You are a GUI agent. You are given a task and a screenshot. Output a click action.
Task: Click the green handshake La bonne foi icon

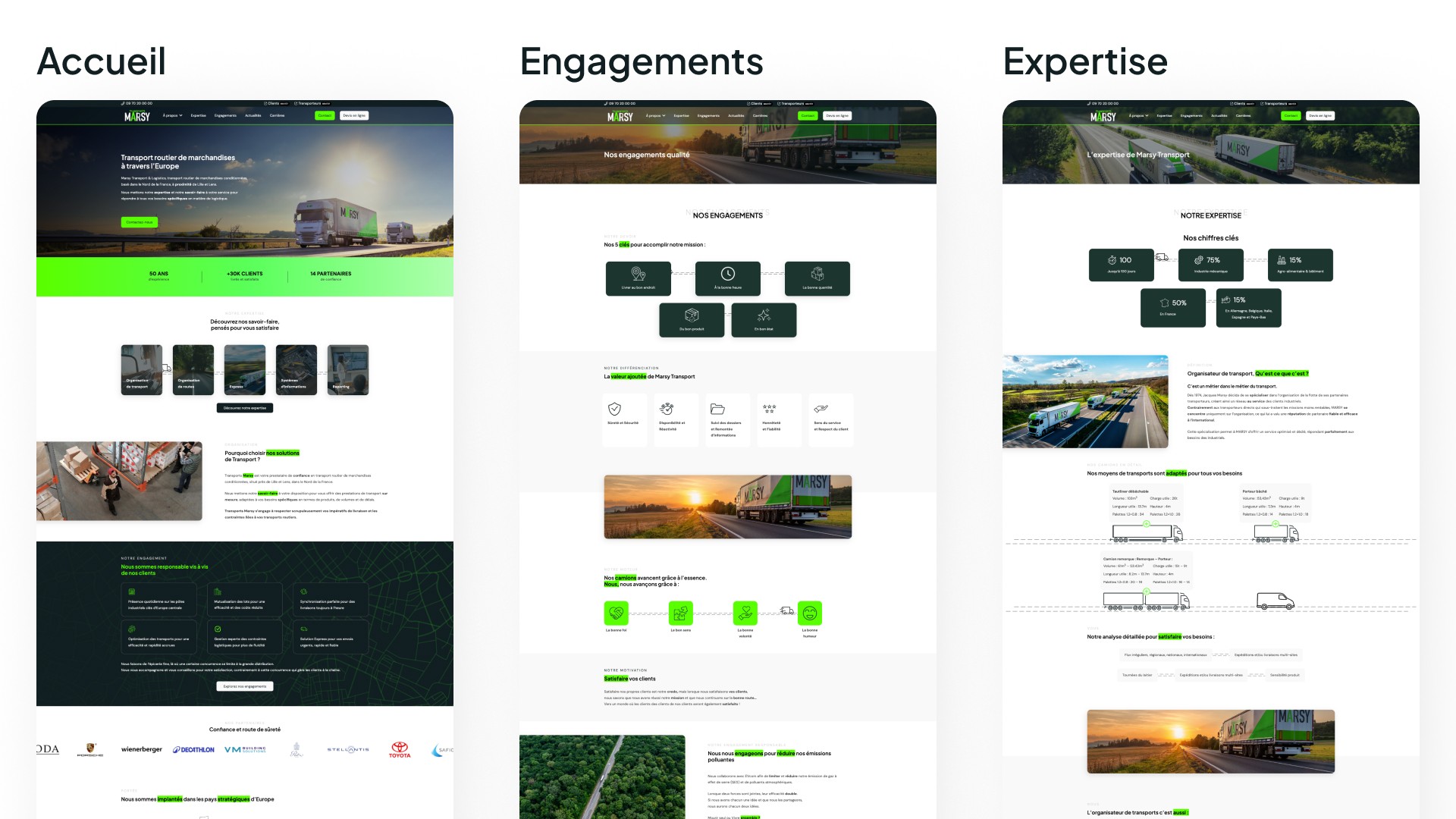click(x=617, y=613)
